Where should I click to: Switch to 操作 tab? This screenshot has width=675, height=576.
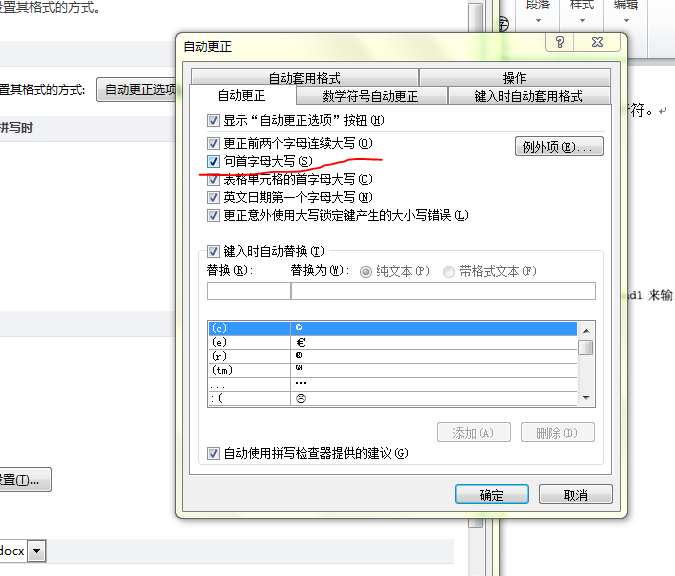(x=514, y=77)
